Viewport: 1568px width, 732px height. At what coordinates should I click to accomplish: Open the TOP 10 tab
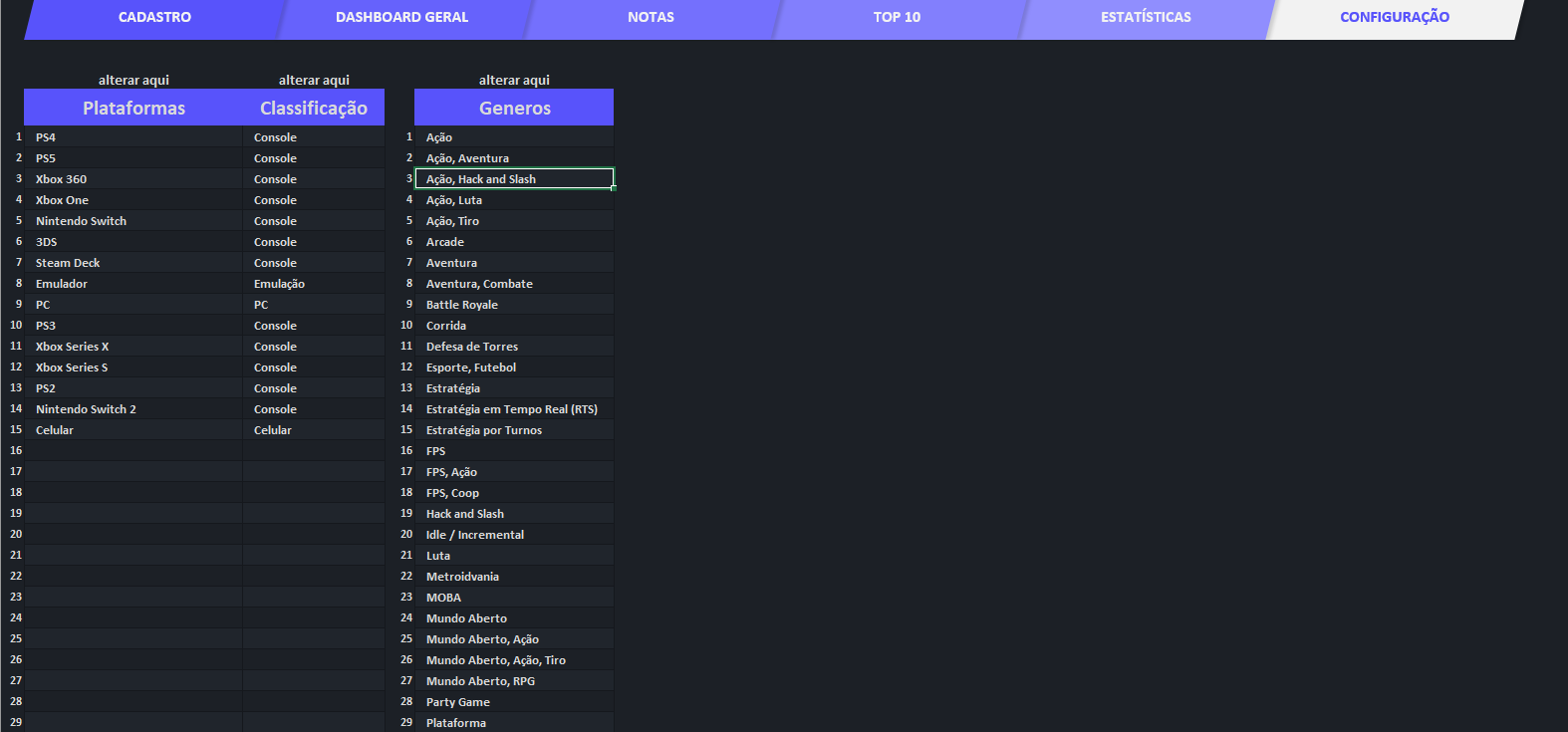point(897,17)
